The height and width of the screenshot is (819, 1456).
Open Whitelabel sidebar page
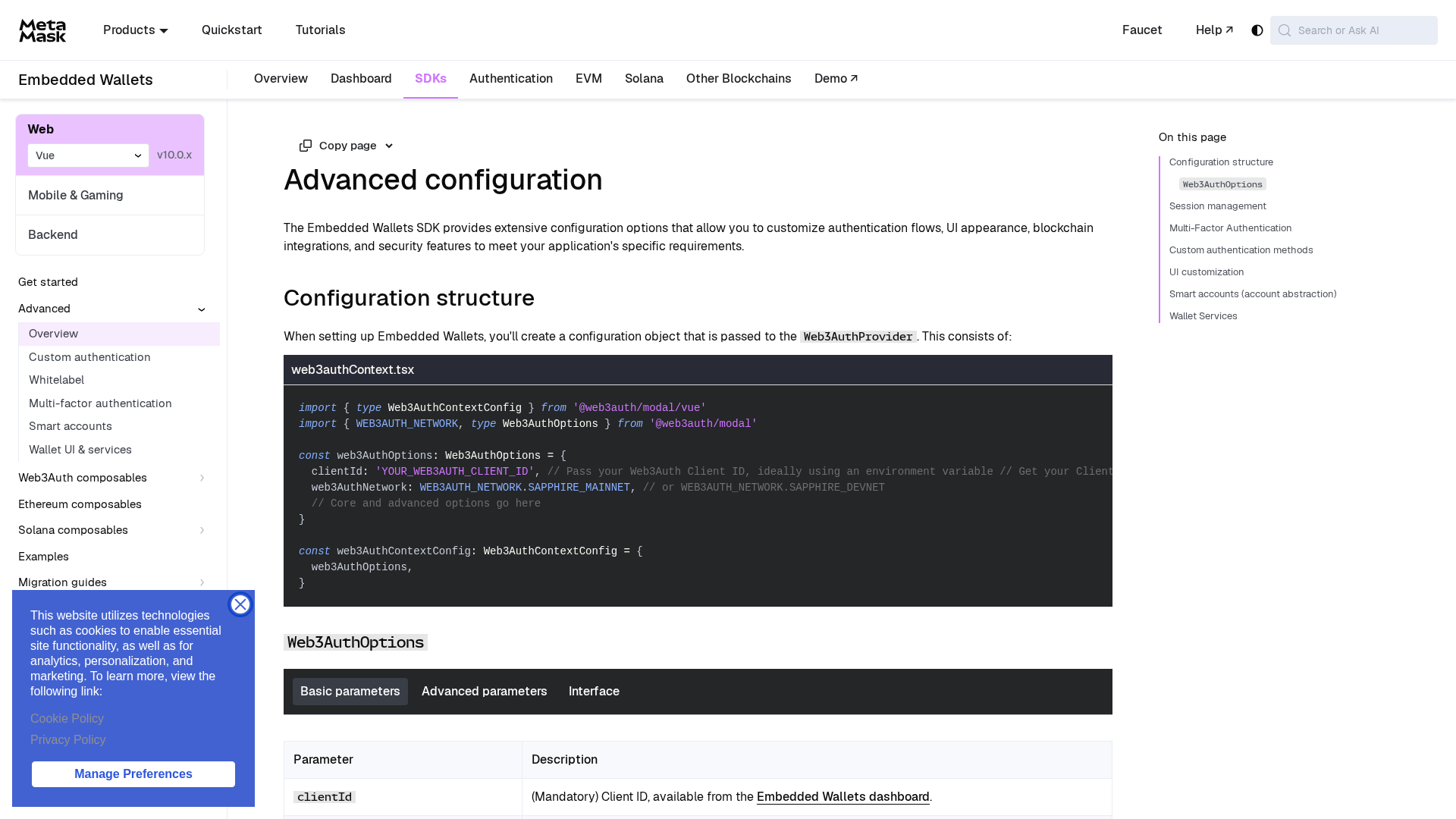point(57,380)
